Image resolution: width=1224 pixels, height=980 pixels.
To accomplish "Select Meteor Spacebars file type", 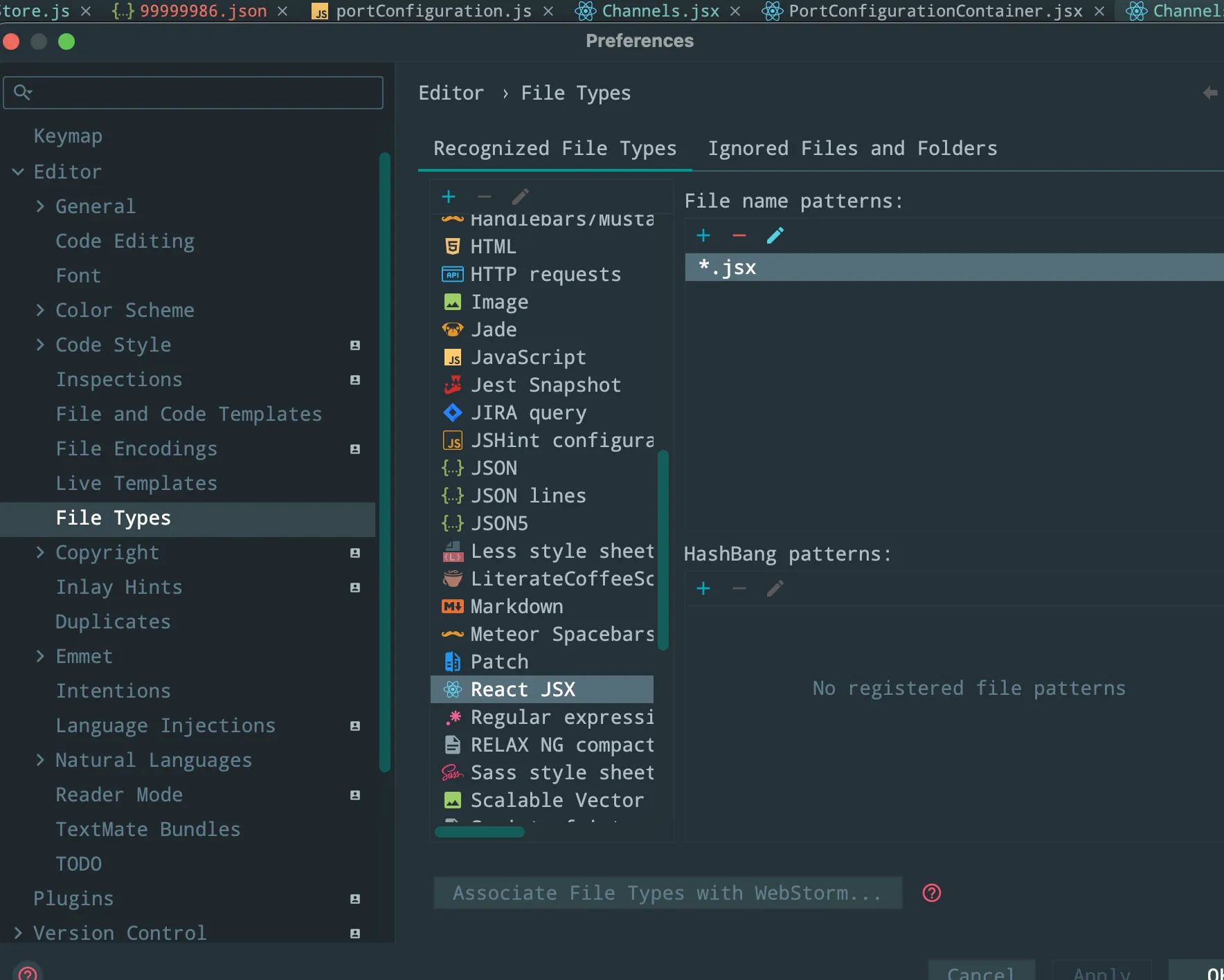I will tap(542, 634).
